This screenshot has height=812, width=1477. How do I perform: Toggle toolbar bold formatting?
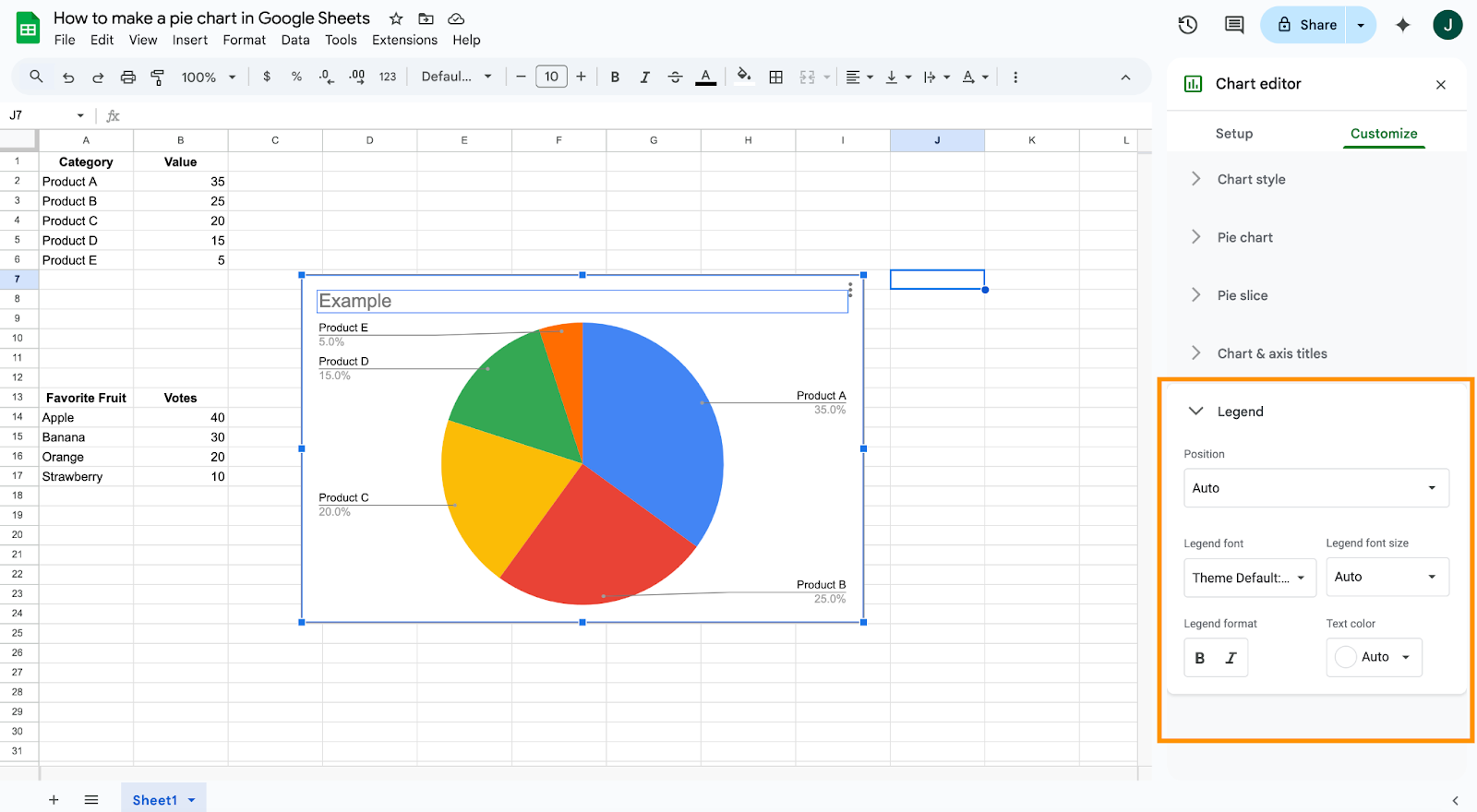[x=615, y=78]
